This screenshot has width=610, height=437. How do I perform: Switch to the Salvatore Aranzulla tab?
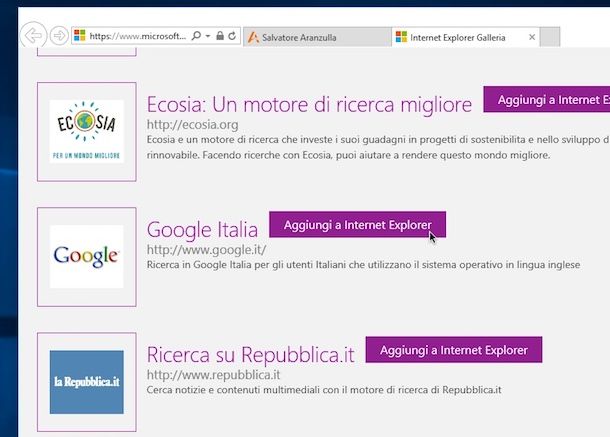pyautogui.click(x=317, y=37)
